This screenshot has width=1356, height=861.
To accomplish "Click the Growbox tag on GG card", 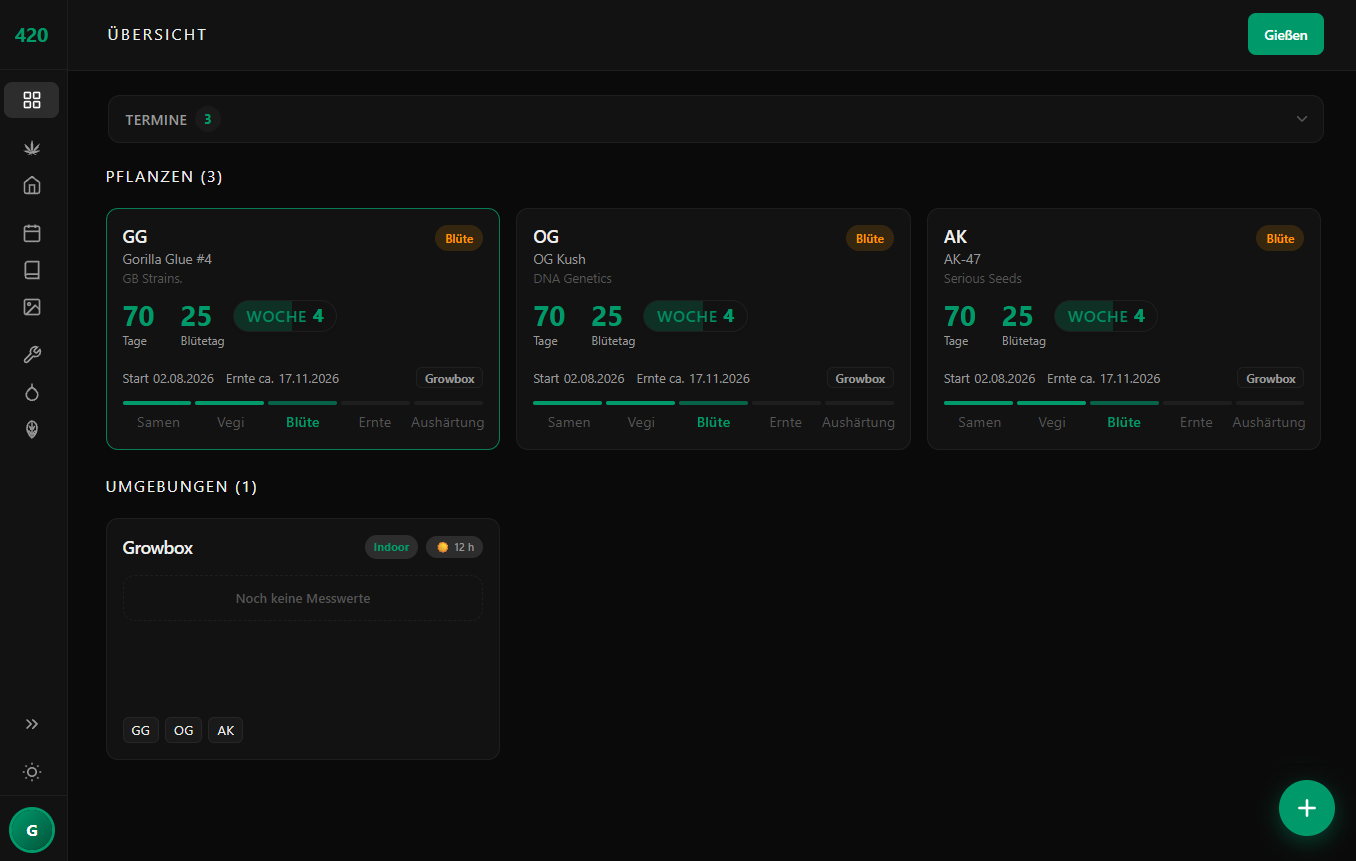I will pos(450,379).
